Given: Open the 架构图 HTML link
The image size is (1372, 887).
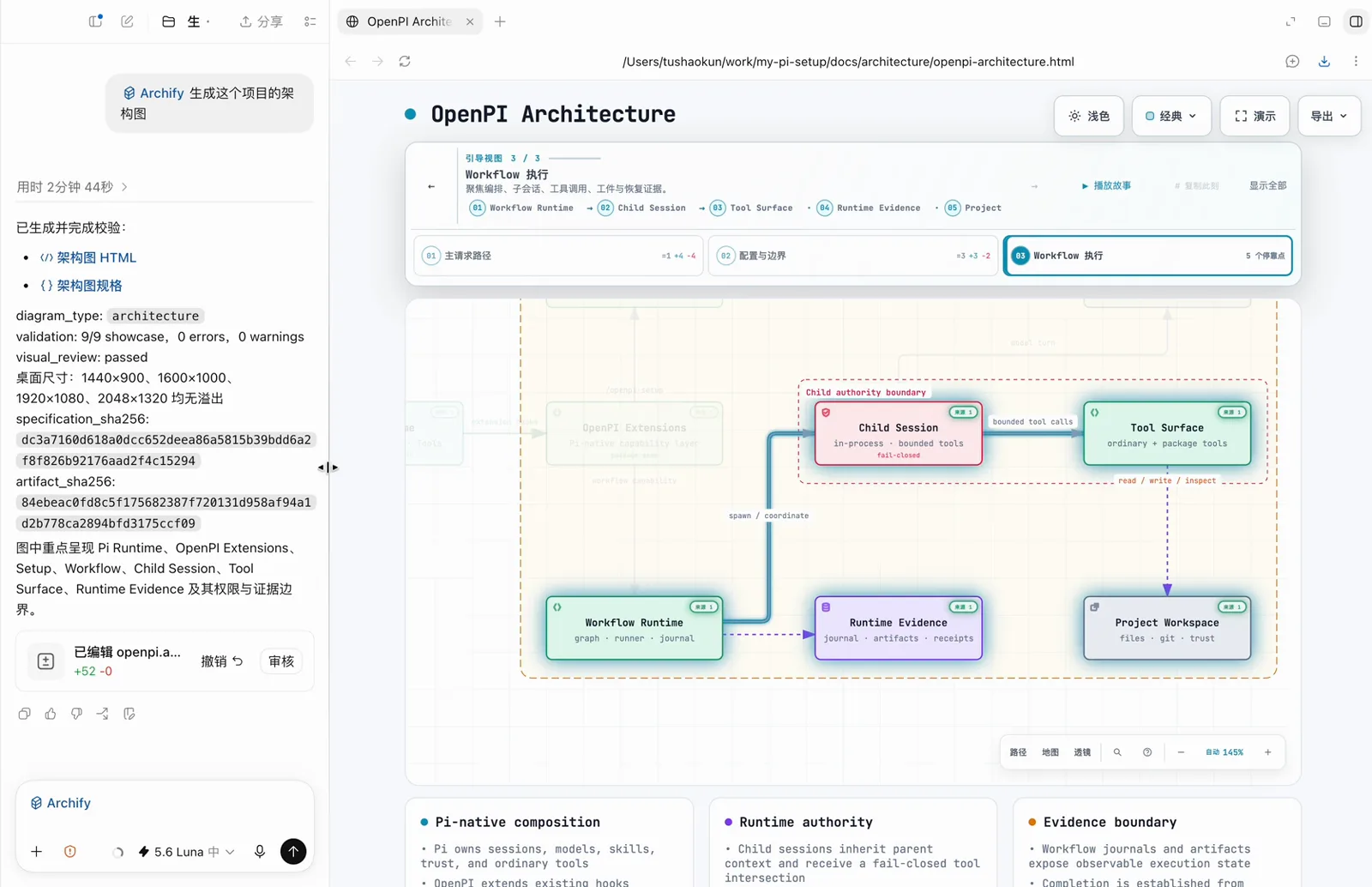Looking at the screenshot, I should point(88,257).
